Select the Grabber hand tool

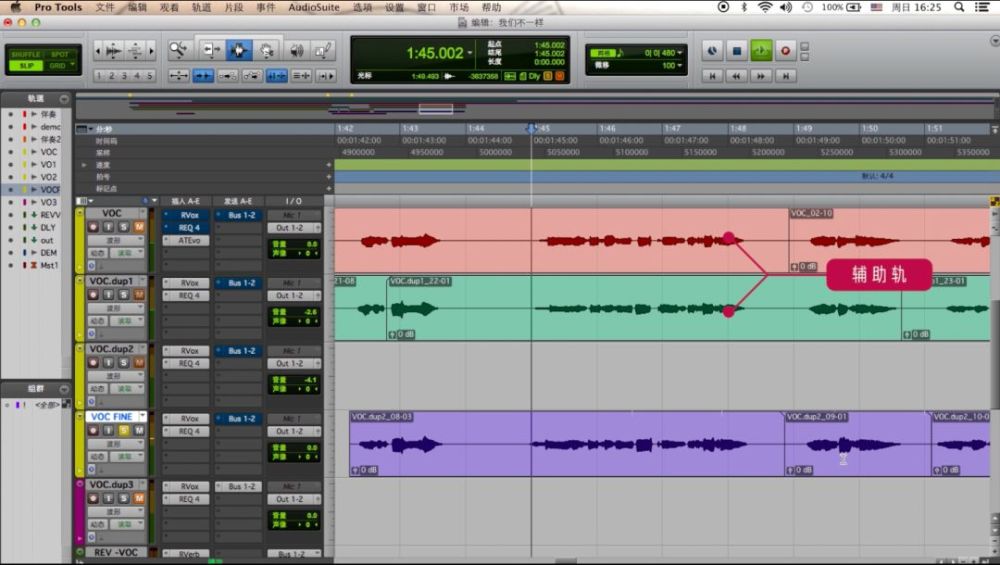pyautogui.click(x=266, y=50)
